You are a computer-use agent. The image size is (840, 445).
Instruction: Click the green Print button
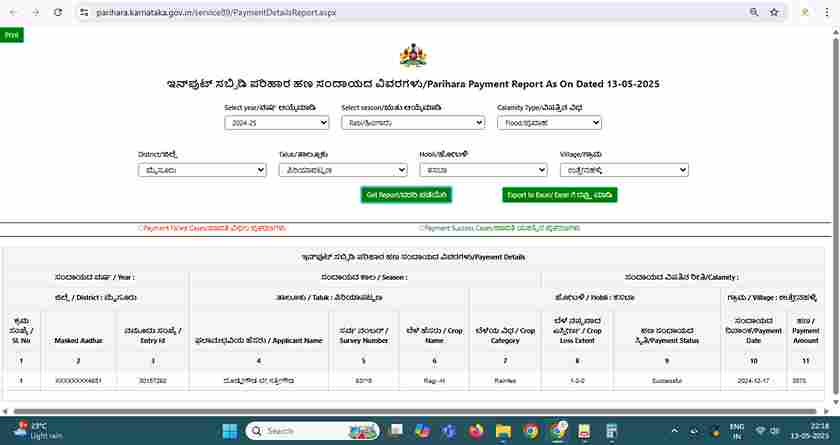11,35
